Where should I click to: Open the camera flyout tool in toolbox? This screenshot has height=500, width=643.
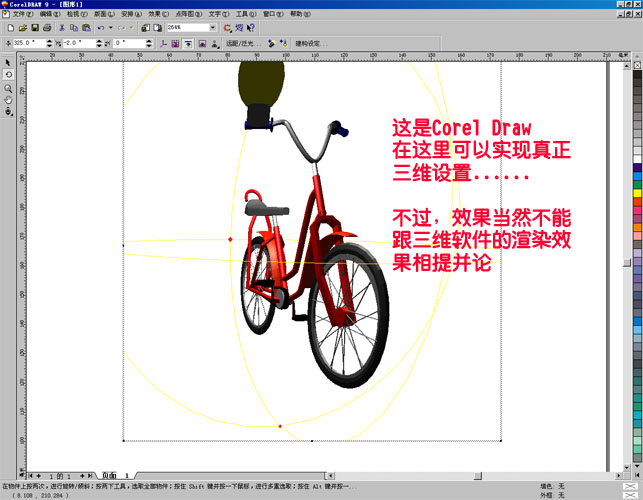pyautogui.click(x=8, y=112)
